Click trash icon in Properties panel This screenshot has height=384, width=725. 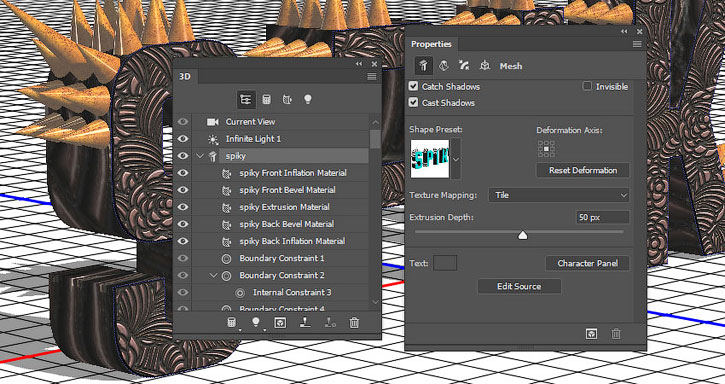pyautogui.click(x=616, y=334)
